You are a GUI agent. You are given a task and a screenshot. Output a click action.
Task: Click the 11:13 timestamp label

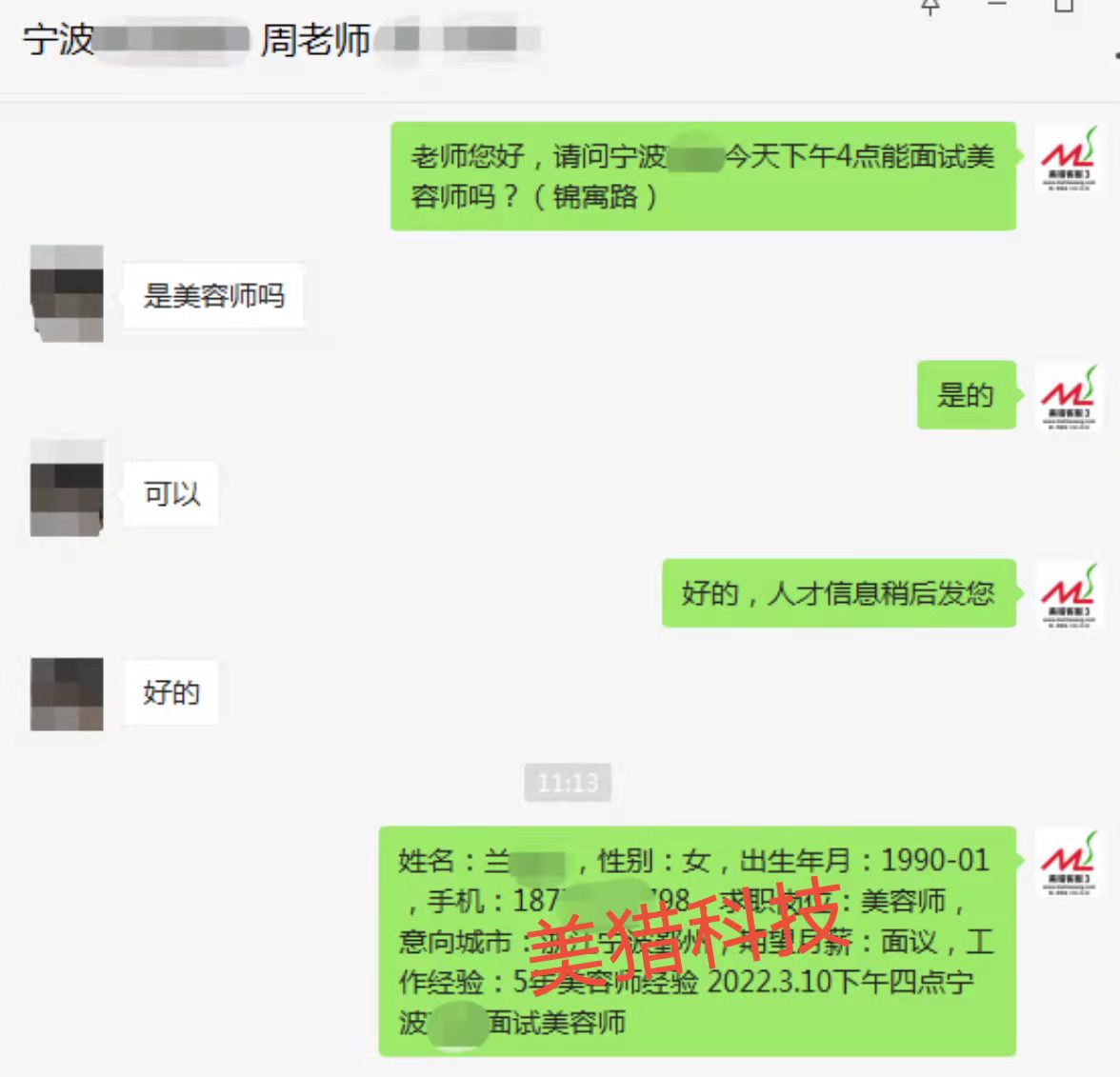click(568, 783)
